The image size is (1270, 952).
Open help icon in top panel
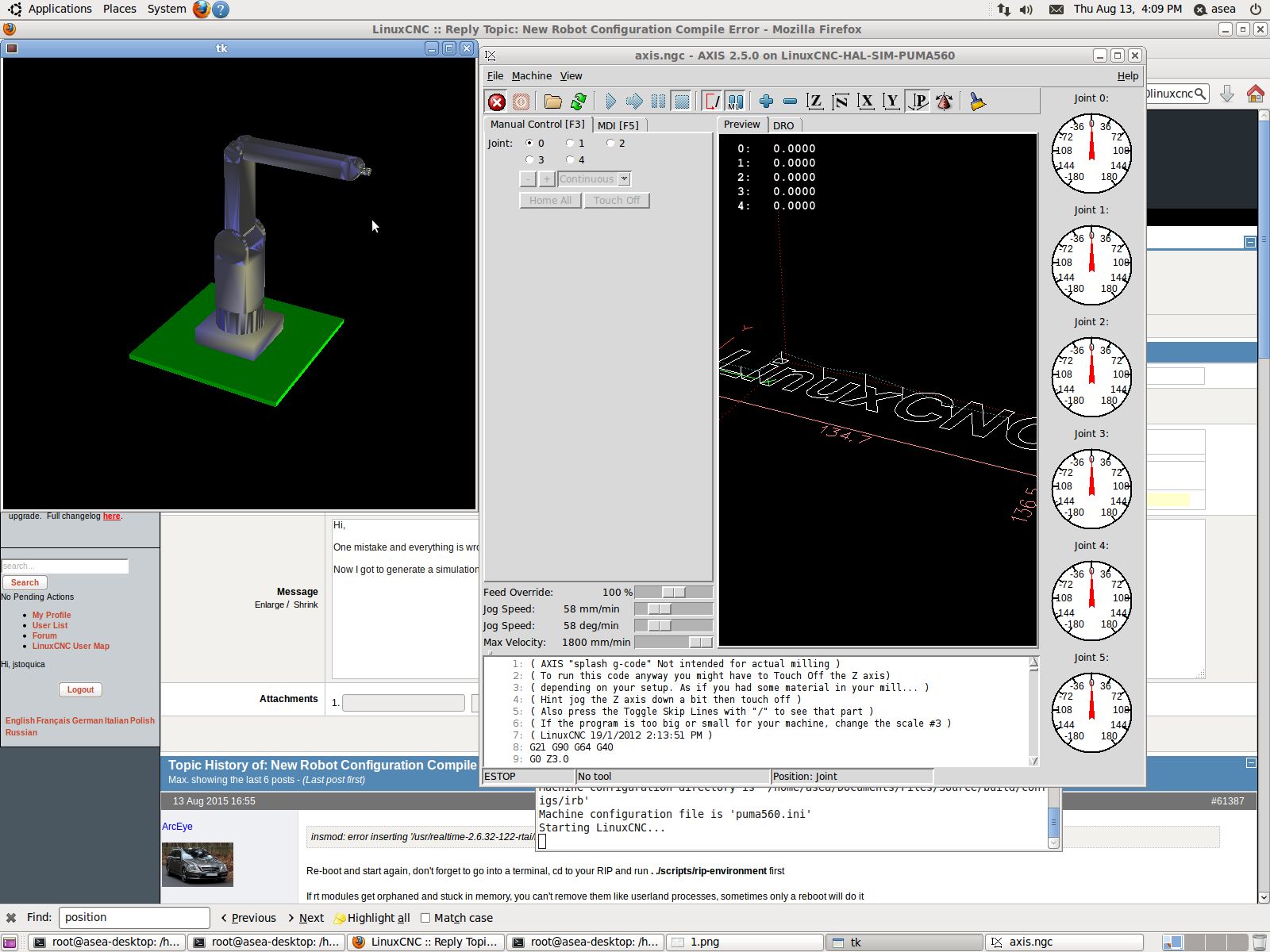[221, 10]
